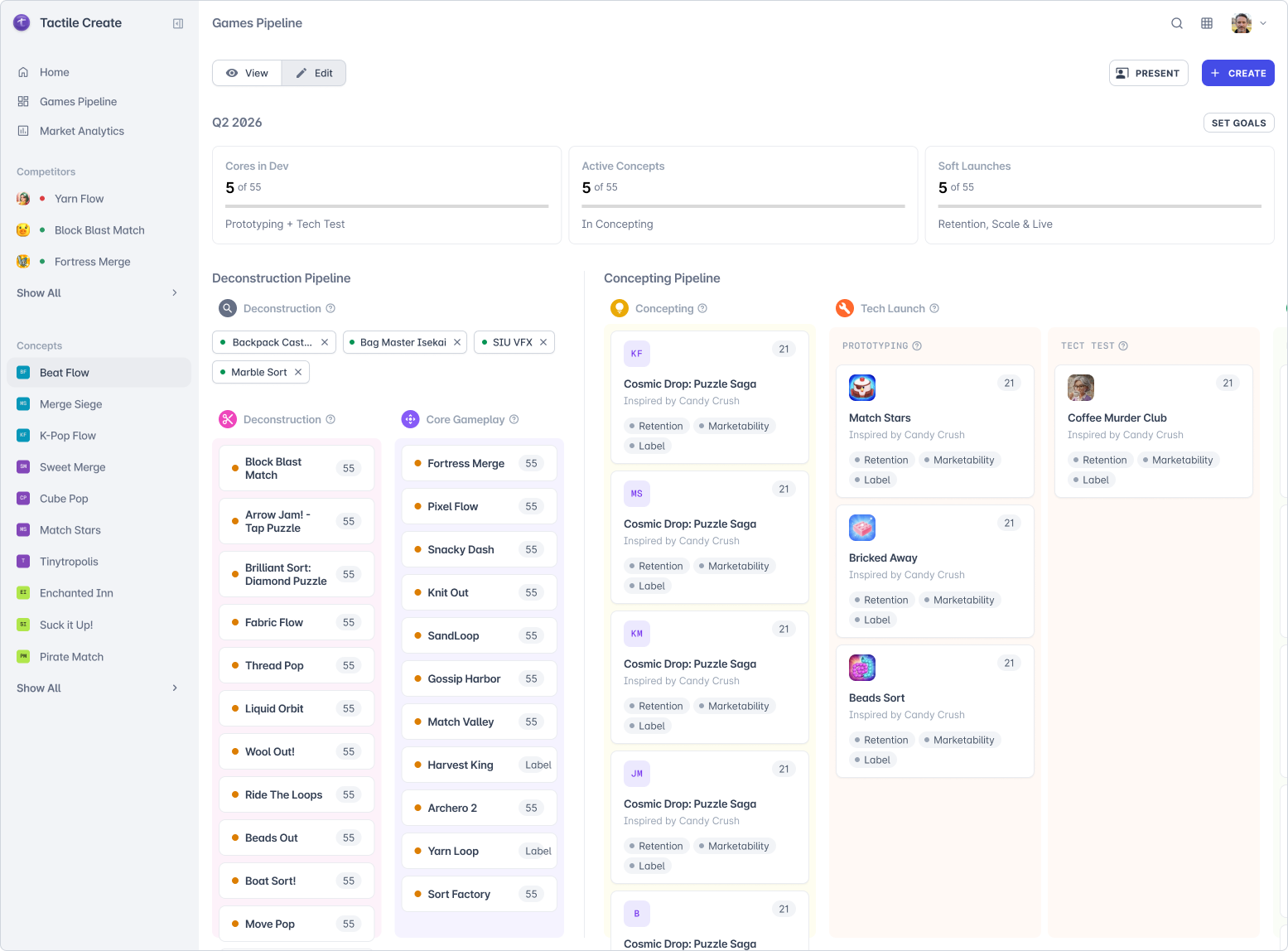
Task: Open the Fortress Merge core gameplay card
Action: tap(480, 463)
